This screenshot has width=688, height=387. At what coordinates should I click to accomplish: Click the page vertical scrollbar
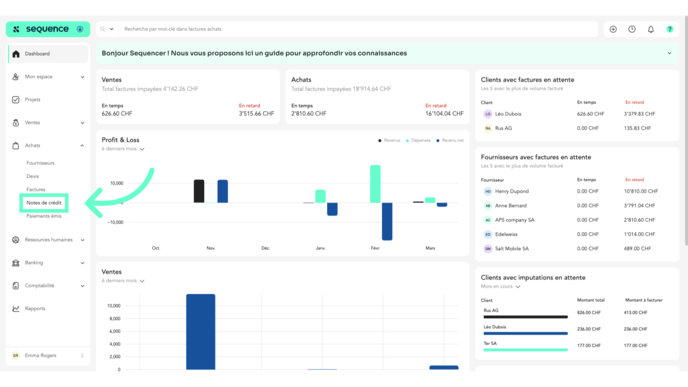(x=686, y=132)
